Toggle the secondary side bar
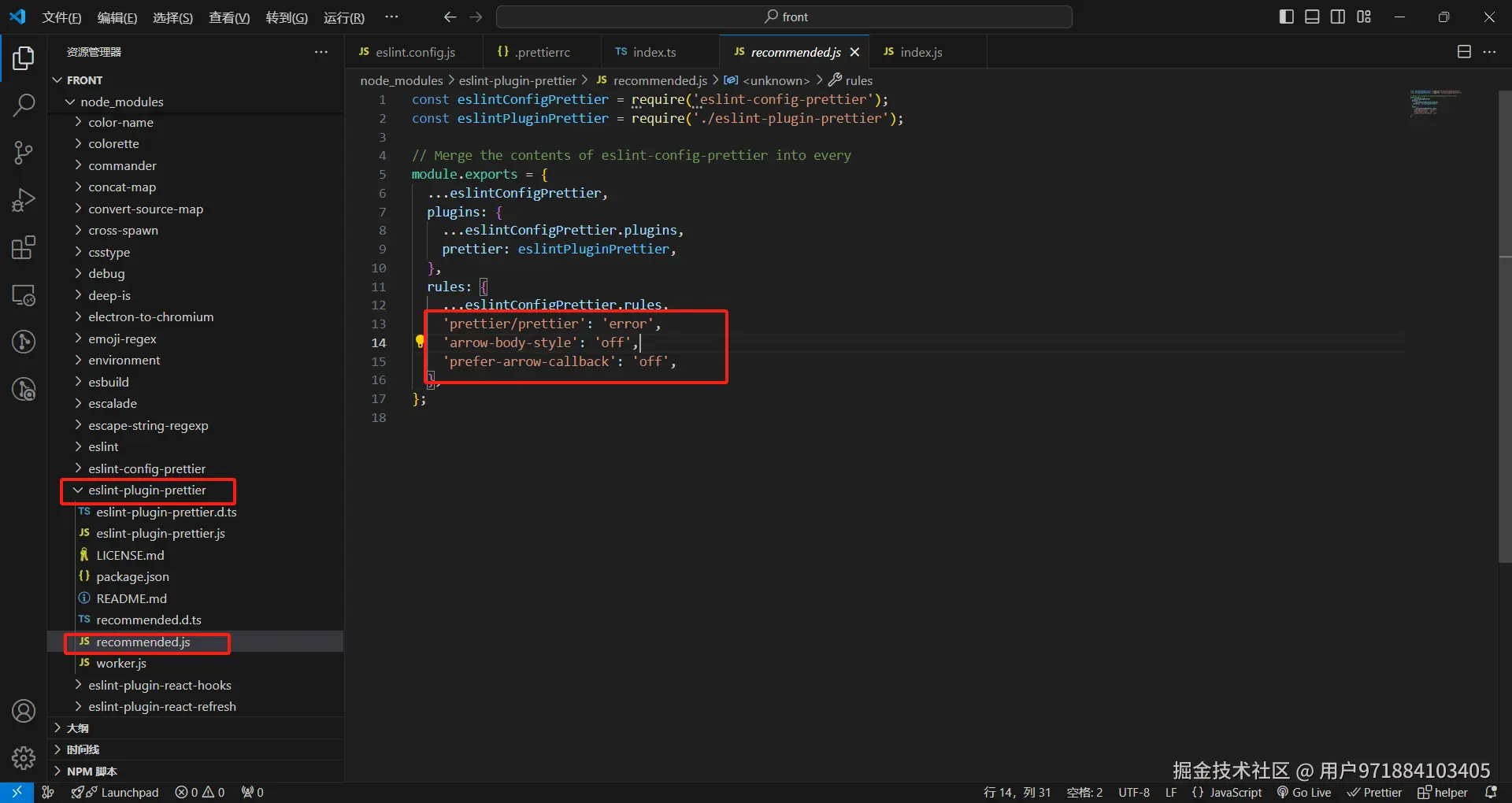Screen dimensions: 1512x803 [1338, 17]
